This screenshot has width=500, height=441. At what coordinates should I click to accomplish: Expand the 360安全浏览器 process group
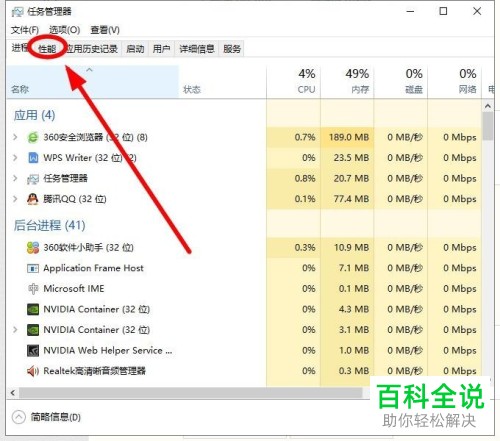point(15,137)
